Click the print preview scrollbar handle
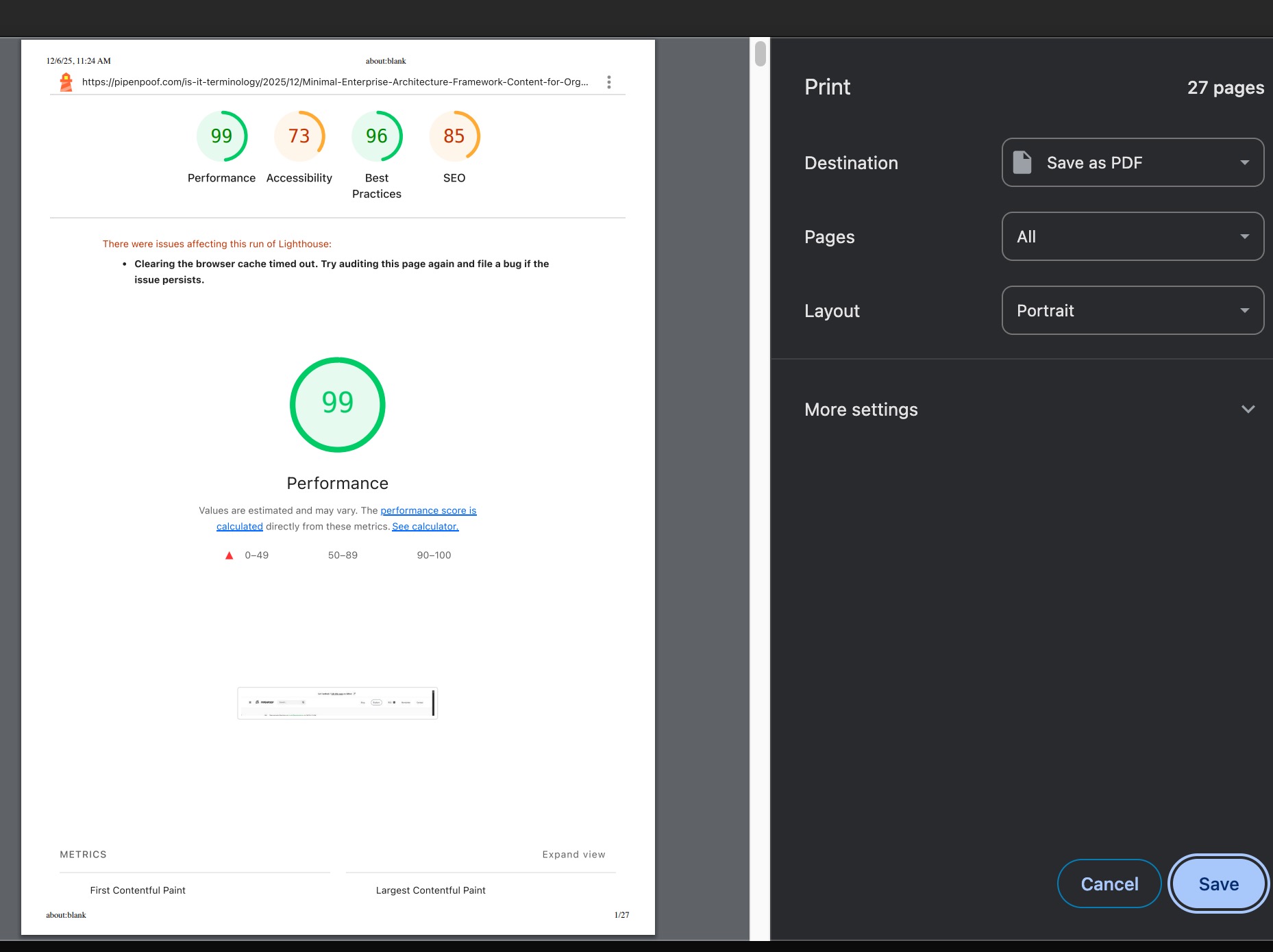 pos(760,54)
